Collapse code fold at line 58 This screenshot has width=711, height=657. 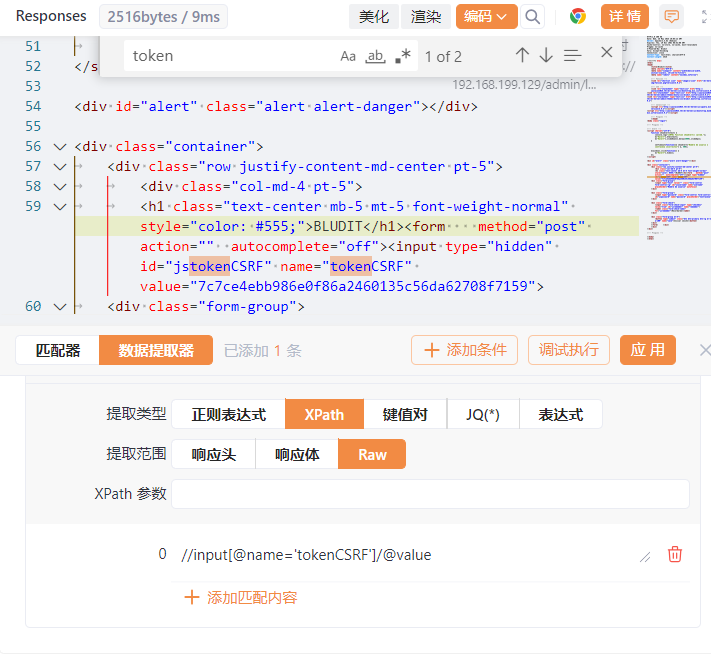60,187
